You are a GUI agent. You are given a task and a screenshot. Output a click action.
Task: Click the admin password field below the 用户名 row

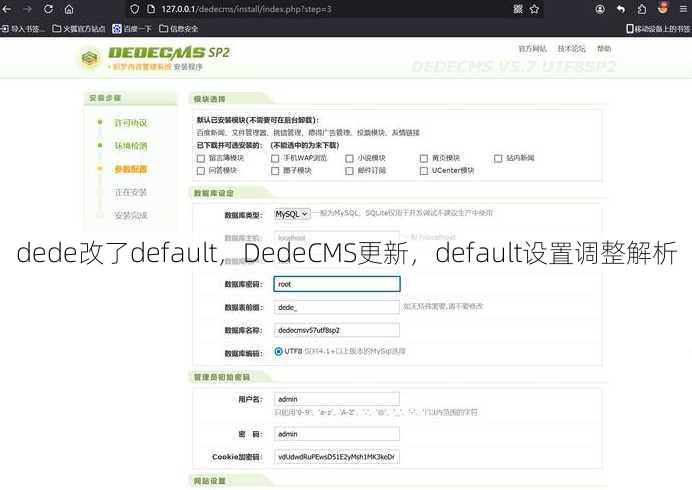(x=337, y=434)
